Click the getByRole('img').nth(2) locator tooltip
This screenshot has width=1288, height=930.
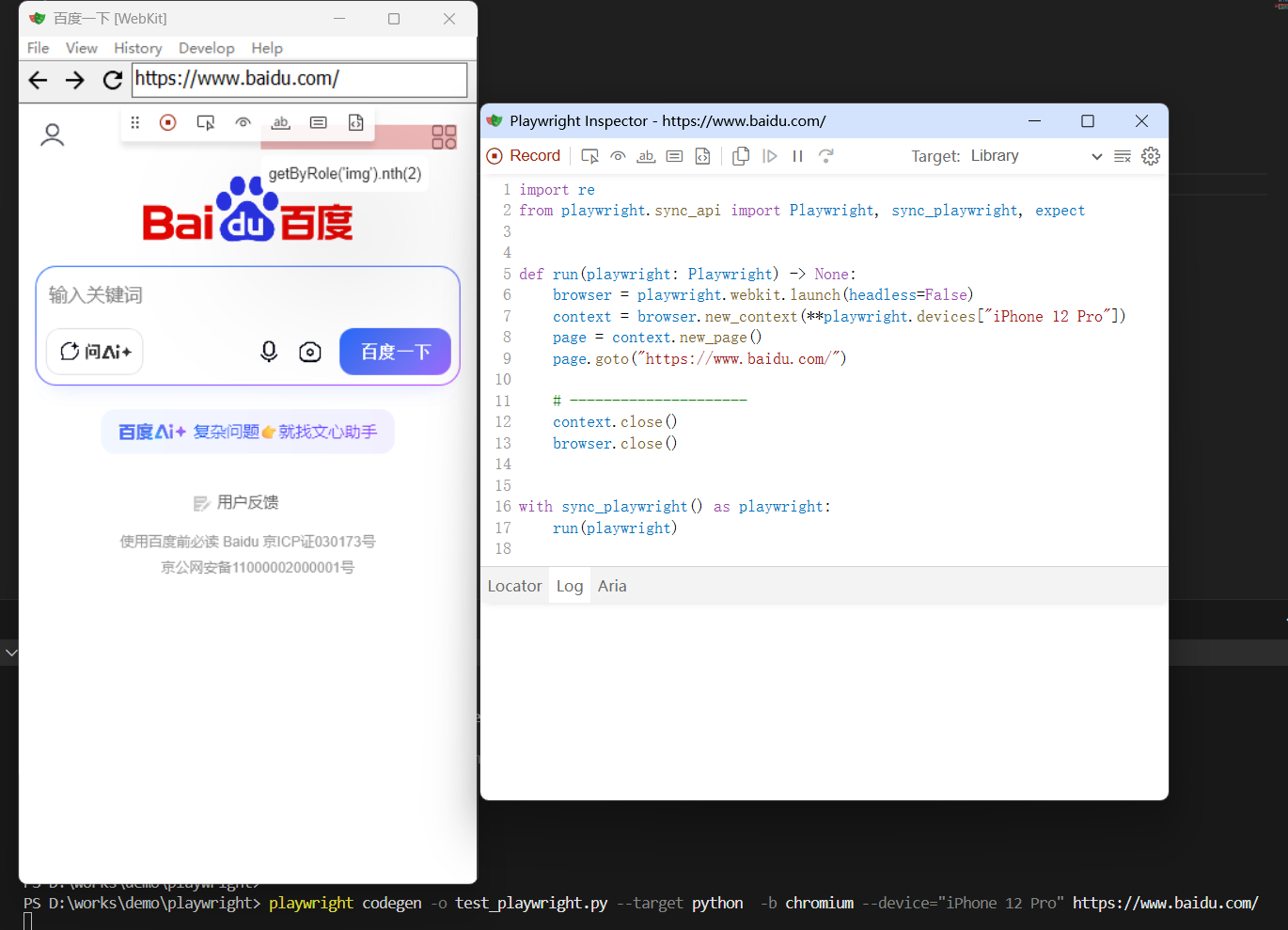click(x=345, y=174)
